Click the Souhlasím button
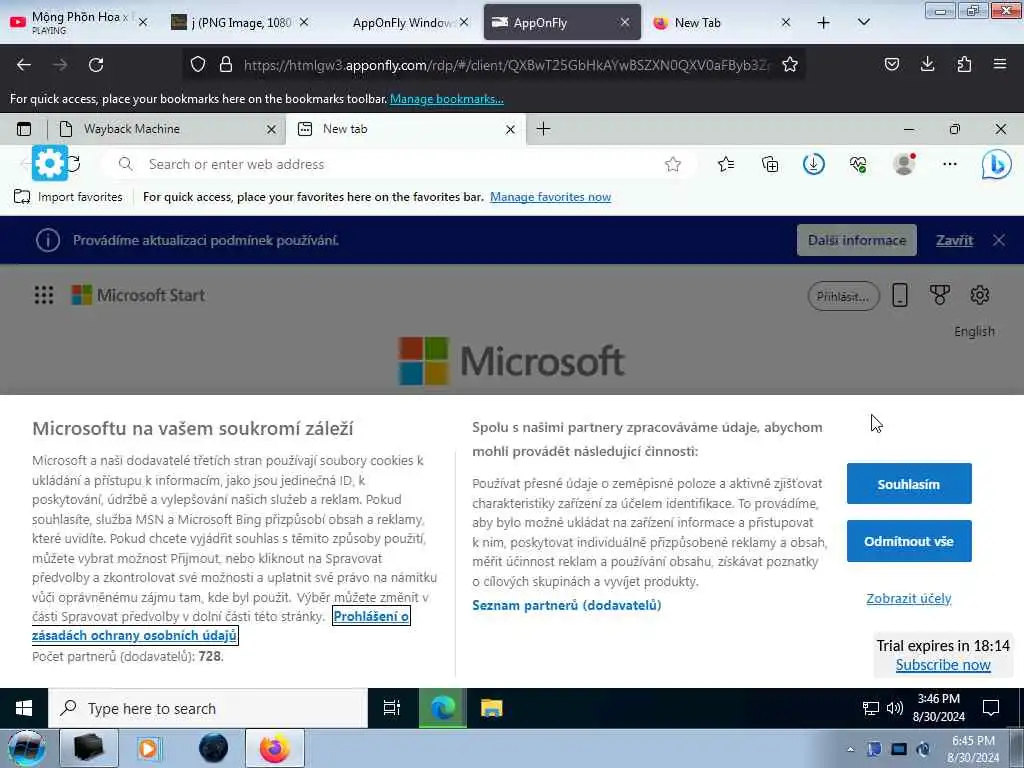 coord(909,484)
